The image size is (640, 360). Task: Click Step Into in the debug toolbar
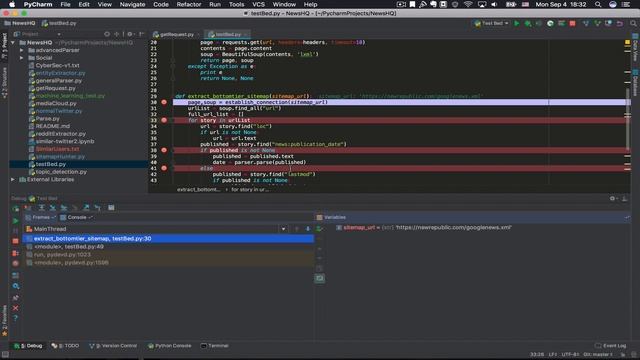[53, 208]
